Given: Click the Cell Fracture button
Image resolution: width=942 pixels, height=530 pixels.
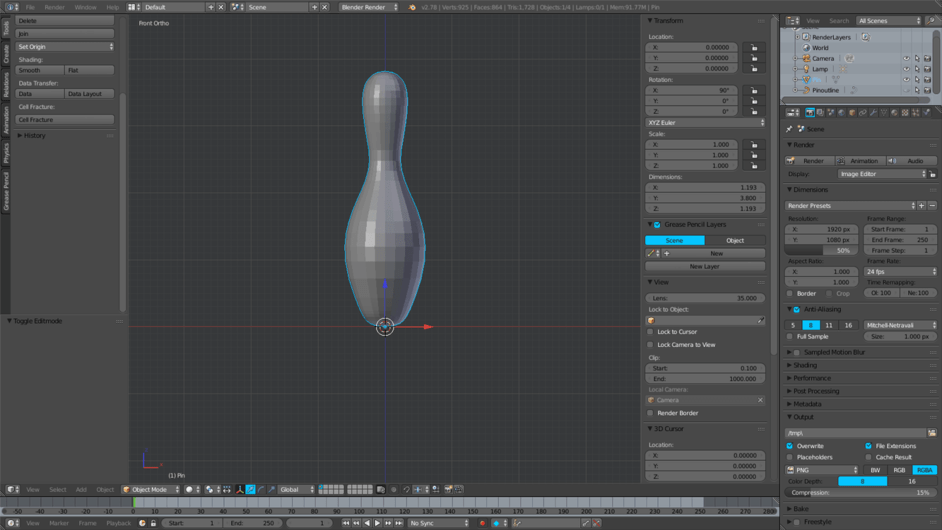Looking at the screenshot, I should (x=65, y=120).
